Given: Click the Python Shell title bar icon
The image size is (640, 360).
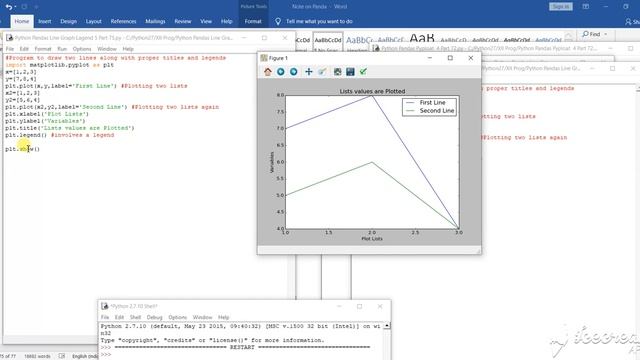Looking at the screenshot, I should [104, 306].
